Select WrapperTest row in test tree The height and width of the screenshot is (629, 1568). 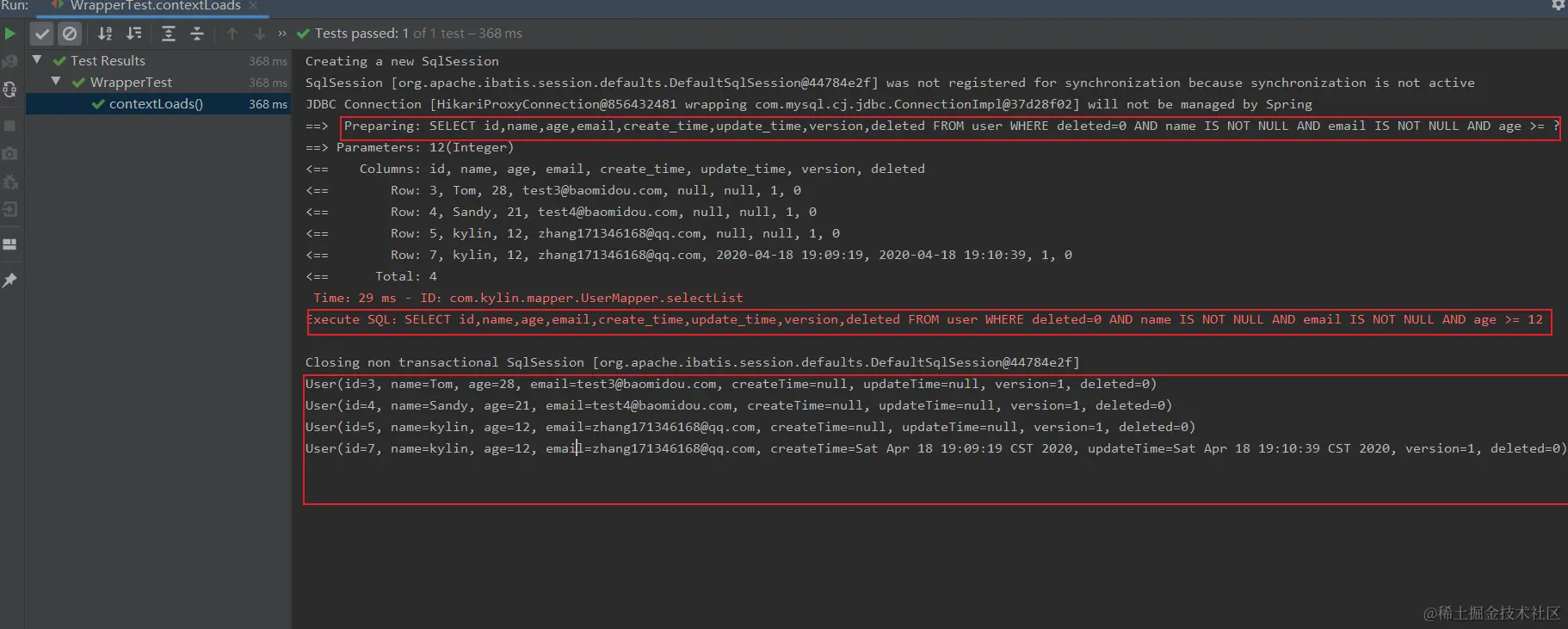tap(158, 83)
